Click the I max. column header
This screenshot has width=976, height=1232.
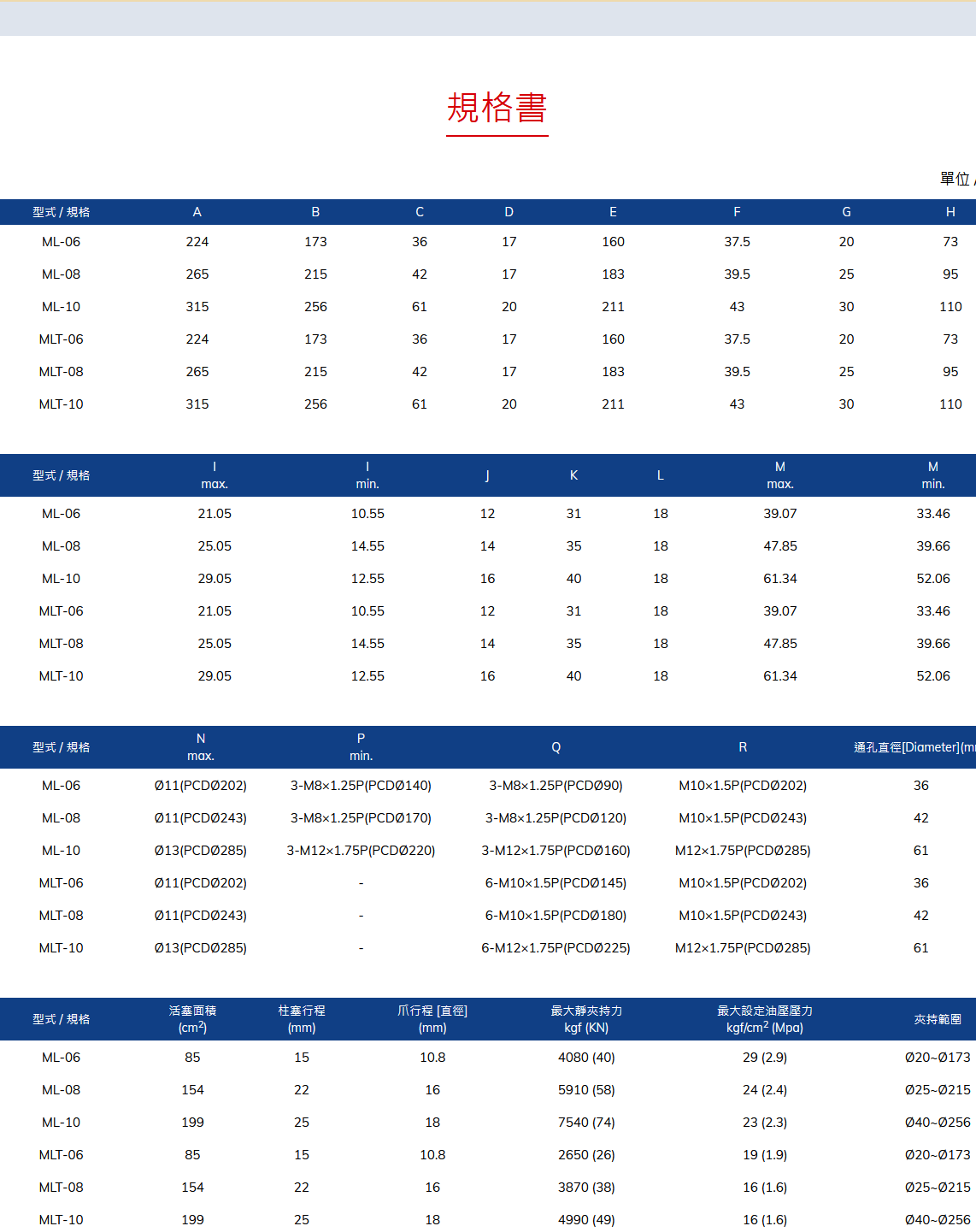(x=215, y=475)
